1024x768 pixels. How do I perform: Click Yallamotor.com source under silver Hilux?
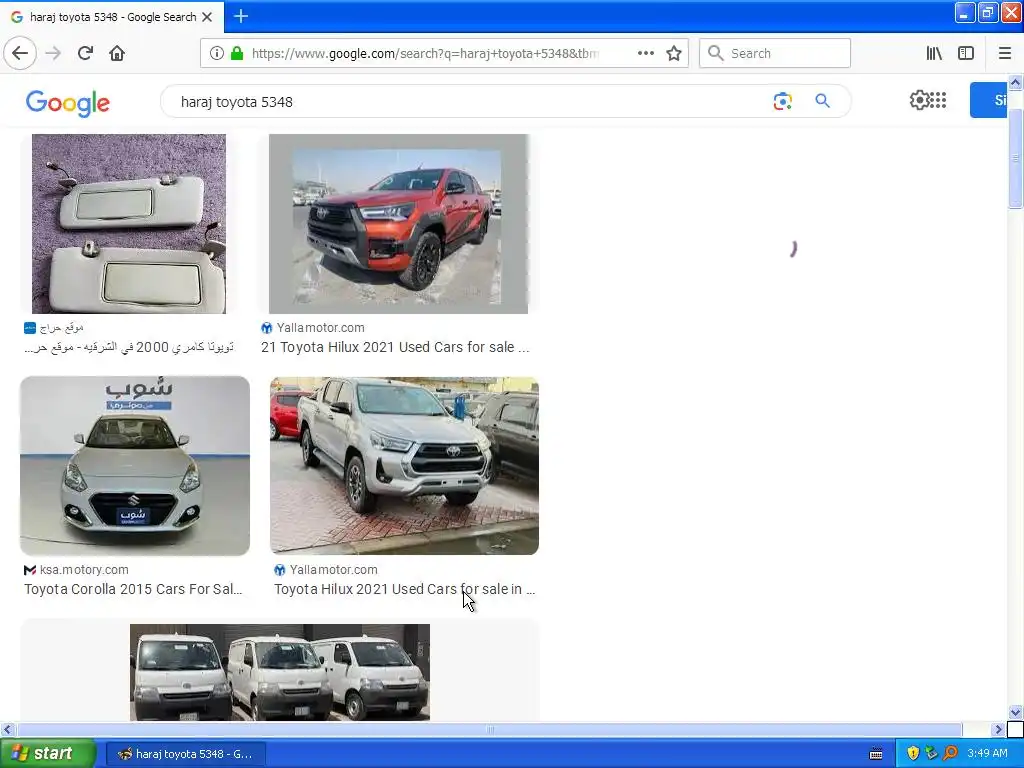[x=333, y=570]
